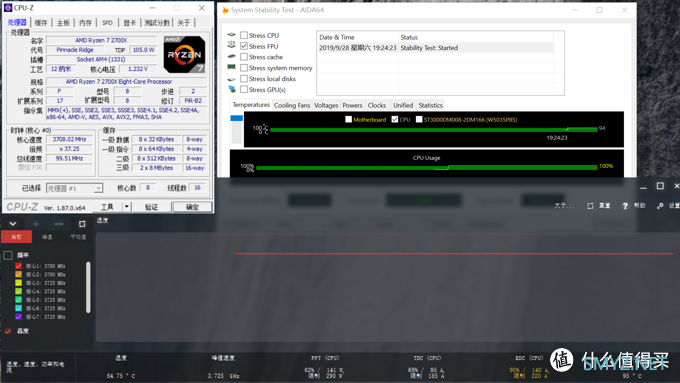Click the CPU-Z OK button
The width and height of the screenshot is (680, 383).
pyautogui.click(x=192, y=207)
